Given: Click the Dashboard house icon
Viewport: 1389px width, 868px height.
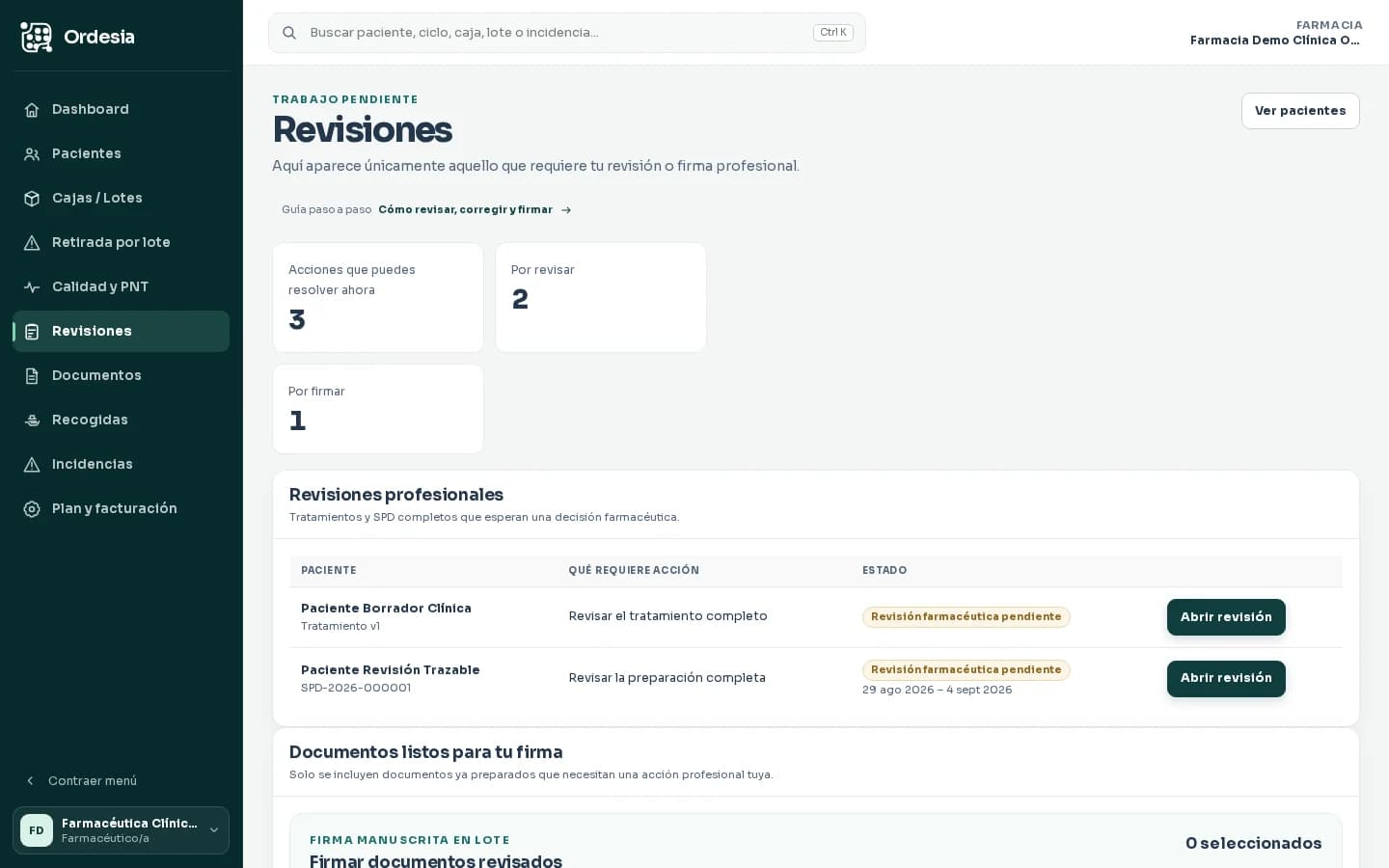Looking at the screenshot, I should [x=32, y=110].
